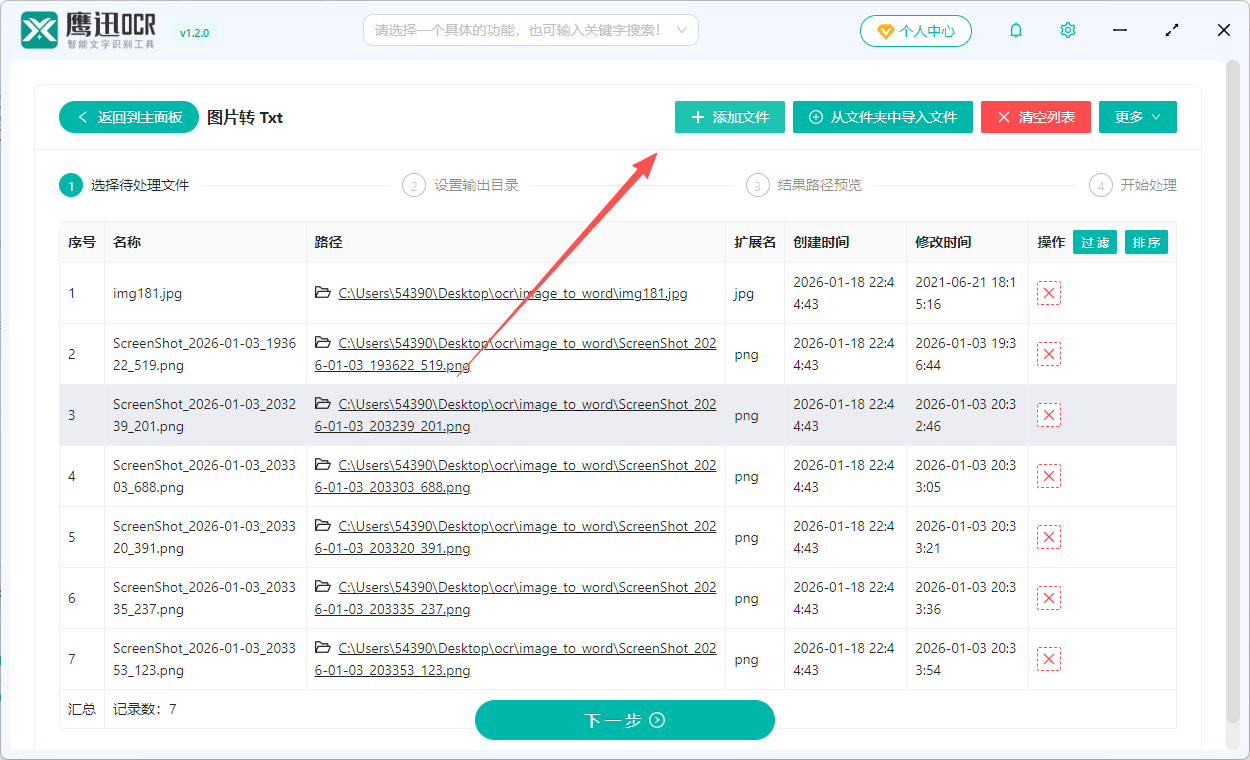Click the 清空列表 button
Image resolution: width=1250 pixels, height=760 pixels.
coord(1035,117)
